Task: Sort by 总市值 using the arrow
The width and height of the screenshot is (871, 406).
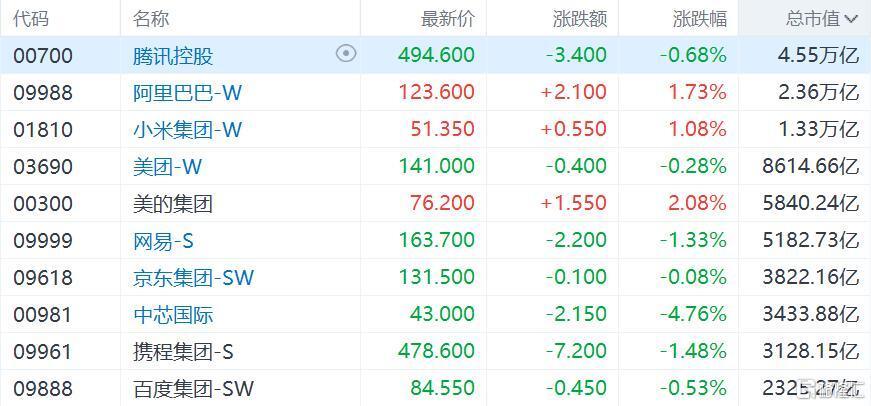Action: [x=851, y=19]
